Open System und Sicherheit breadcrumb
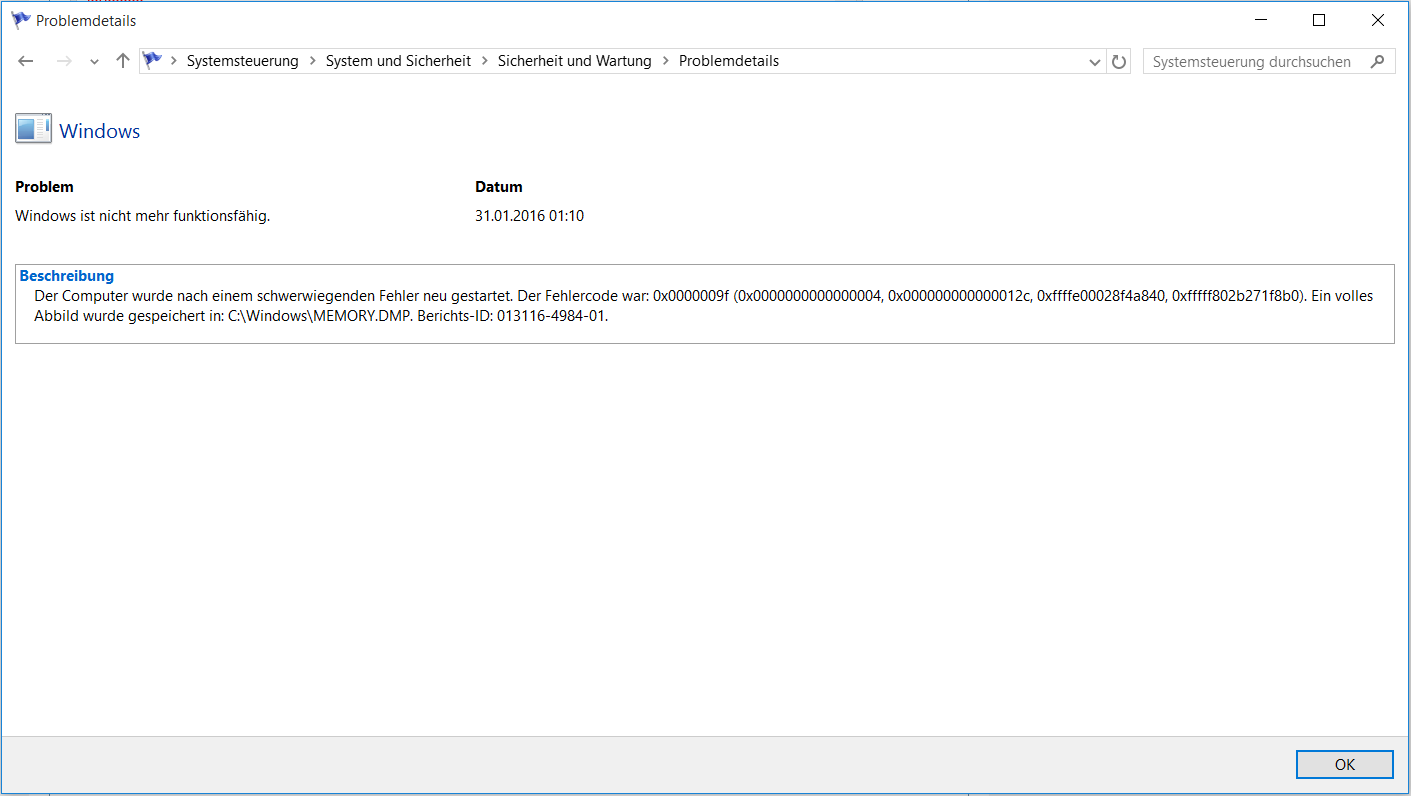The image size is (1411, 796). tap(398, 61)
